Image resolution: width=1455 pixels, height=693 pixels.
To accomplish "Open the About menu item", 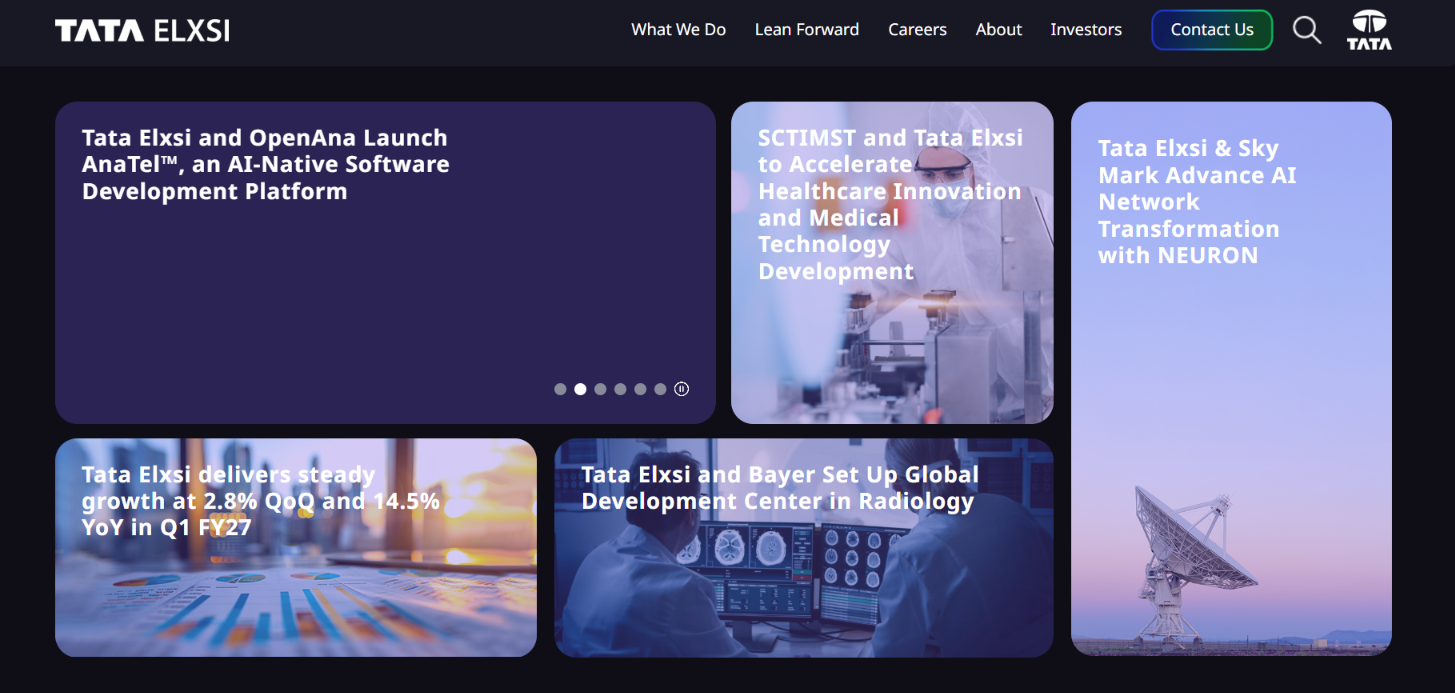I will pyautogui.click(x=999, y=30).
